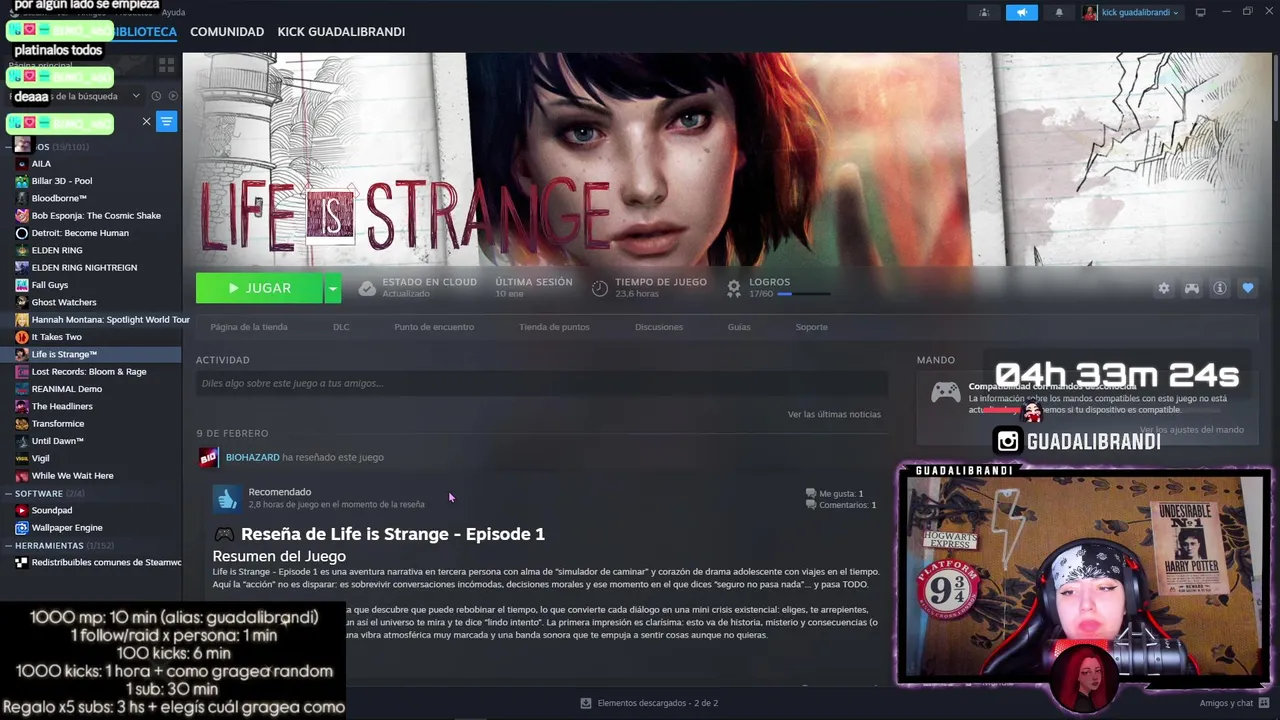Open friends activity icon in top bar
The image size is (1280, 720).
(x=984, y=13)
